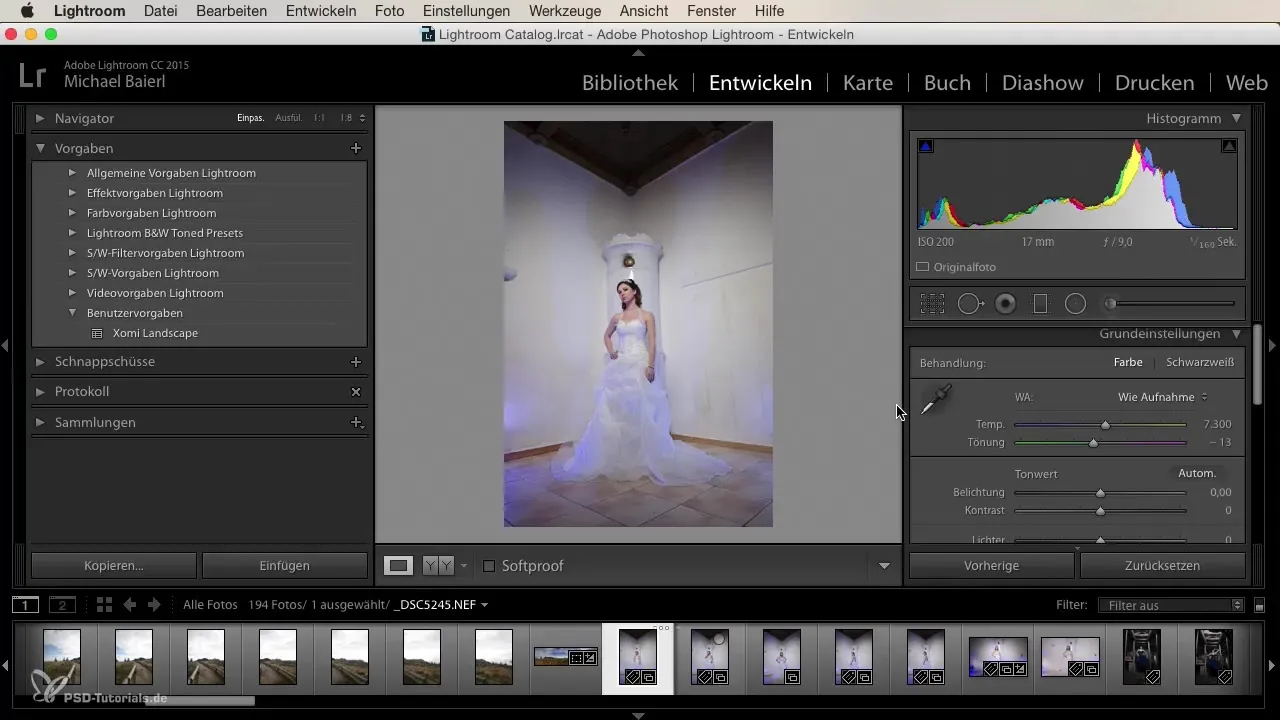Add a new snapshot in Schnappschüsse
The image size is (1280, 720).
pyautogui.click(x=355, y=362)
